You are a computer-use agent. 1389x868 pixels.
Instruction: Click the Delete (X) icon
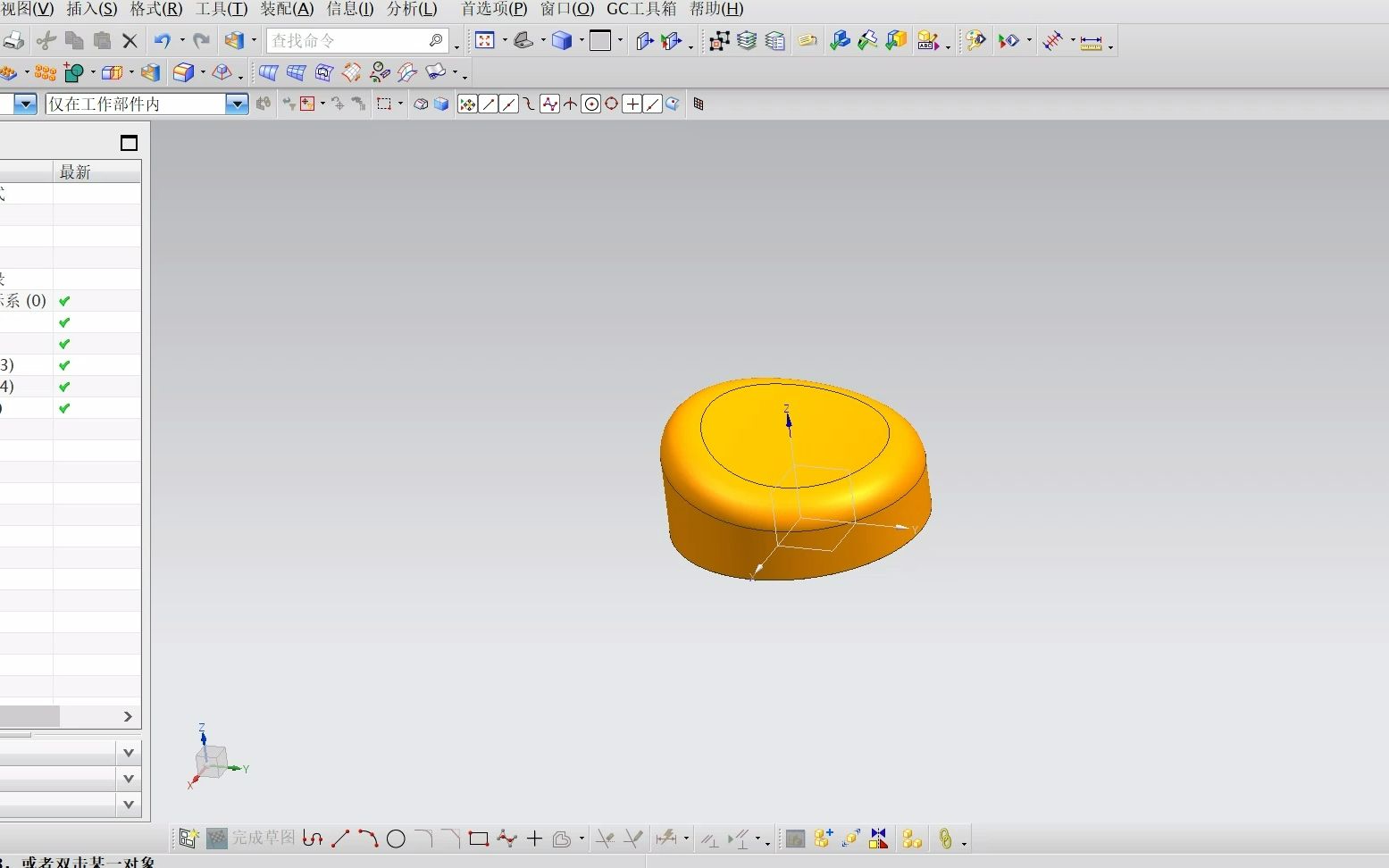130,40
